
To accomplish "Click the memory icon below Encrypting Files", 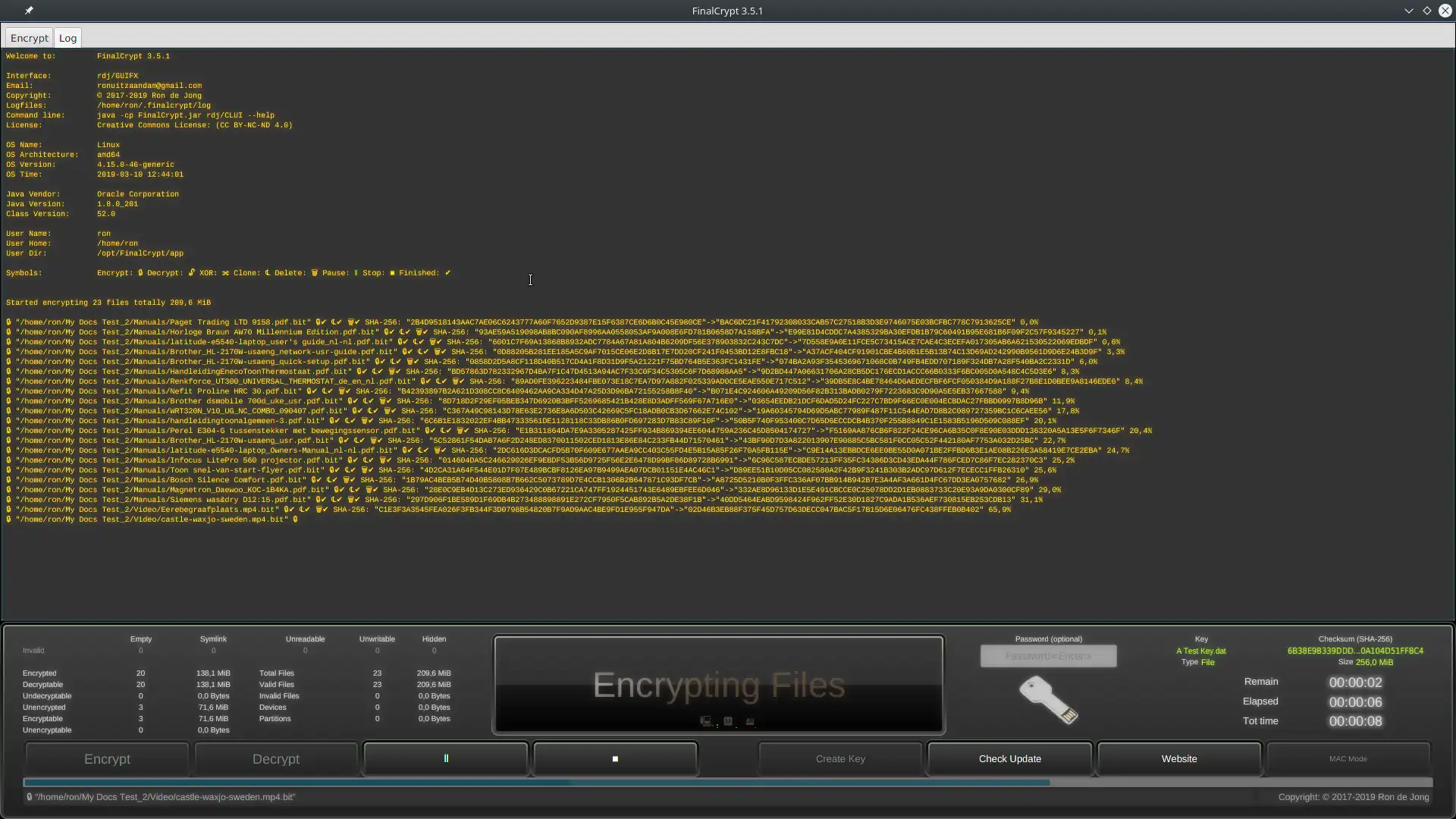I will coord(728,721).
